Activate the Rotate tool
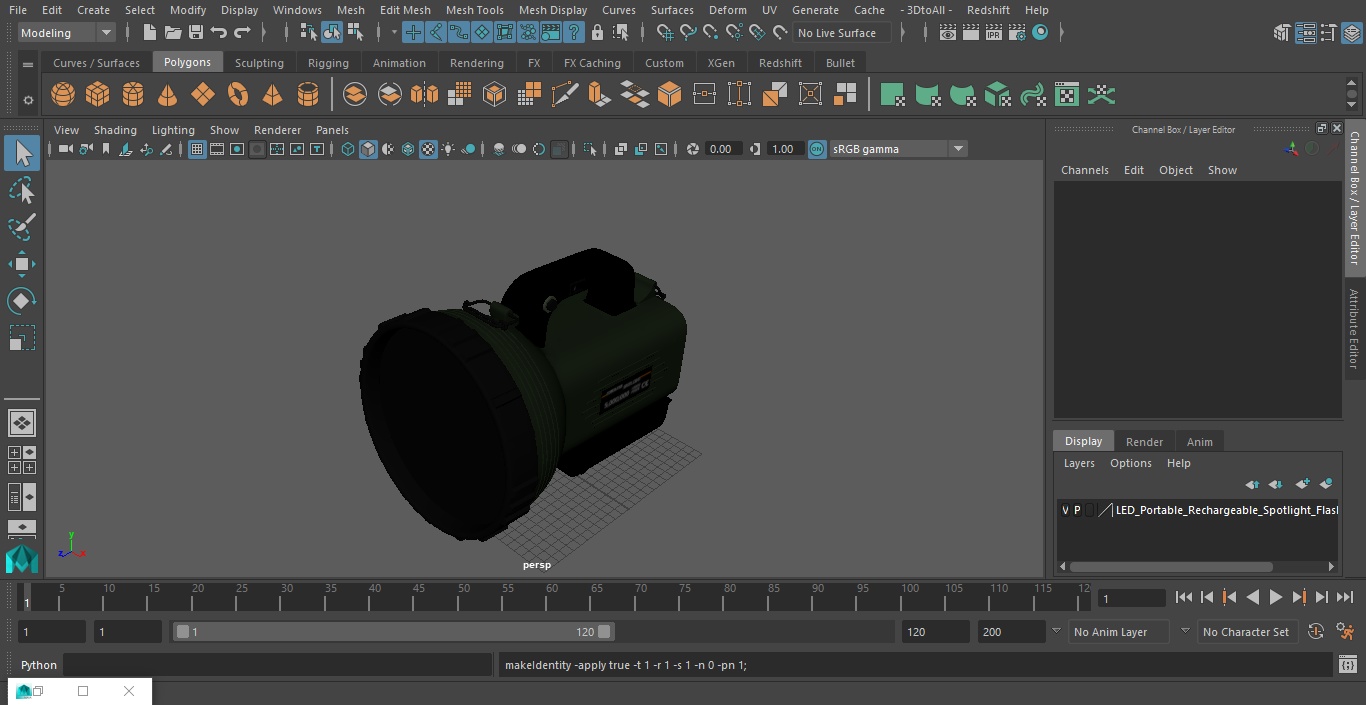 click(22, 301)
